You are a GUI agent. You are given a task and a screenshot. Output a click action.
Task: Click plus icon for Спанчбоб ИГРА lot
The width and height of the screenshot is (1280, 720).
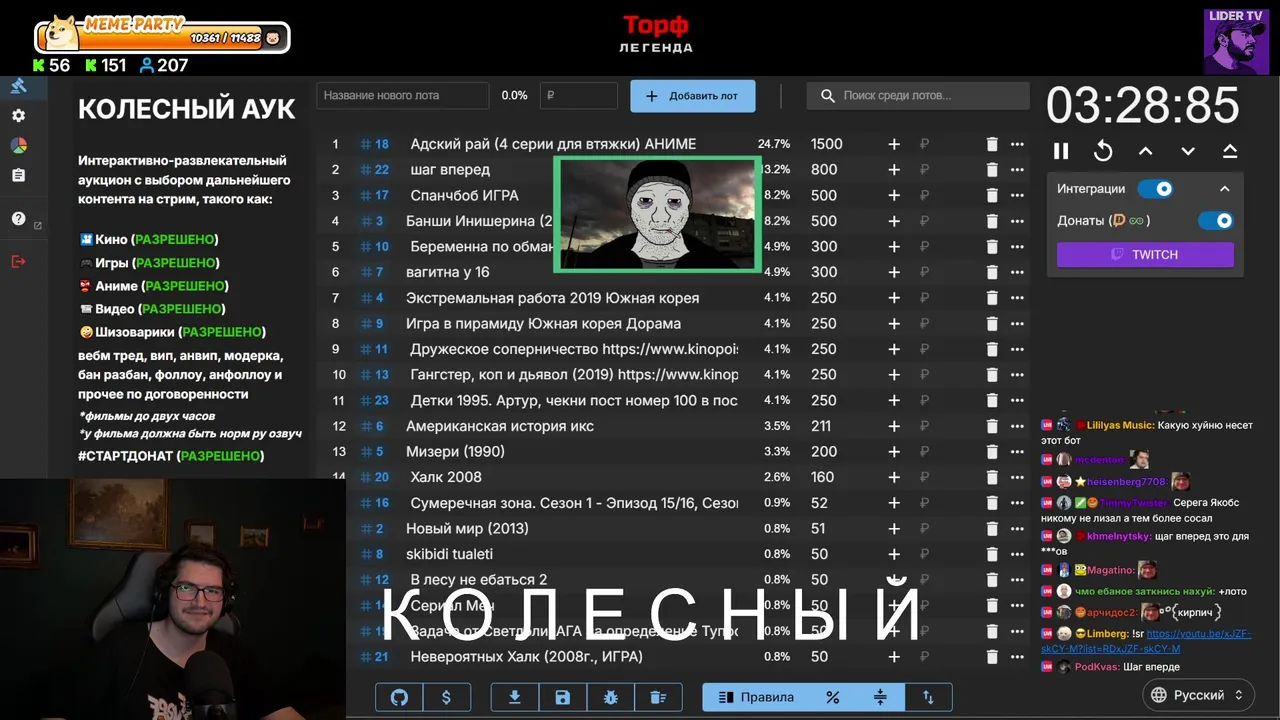894,196
